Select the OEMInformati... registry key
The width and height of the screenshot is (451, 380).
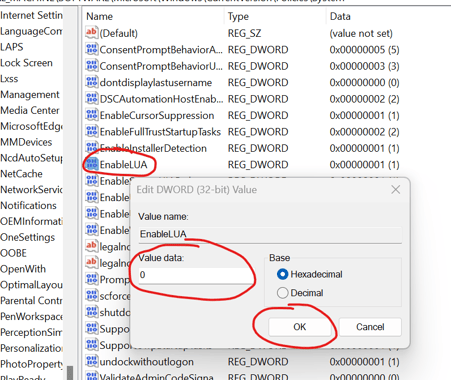click(x=31, y=221)
